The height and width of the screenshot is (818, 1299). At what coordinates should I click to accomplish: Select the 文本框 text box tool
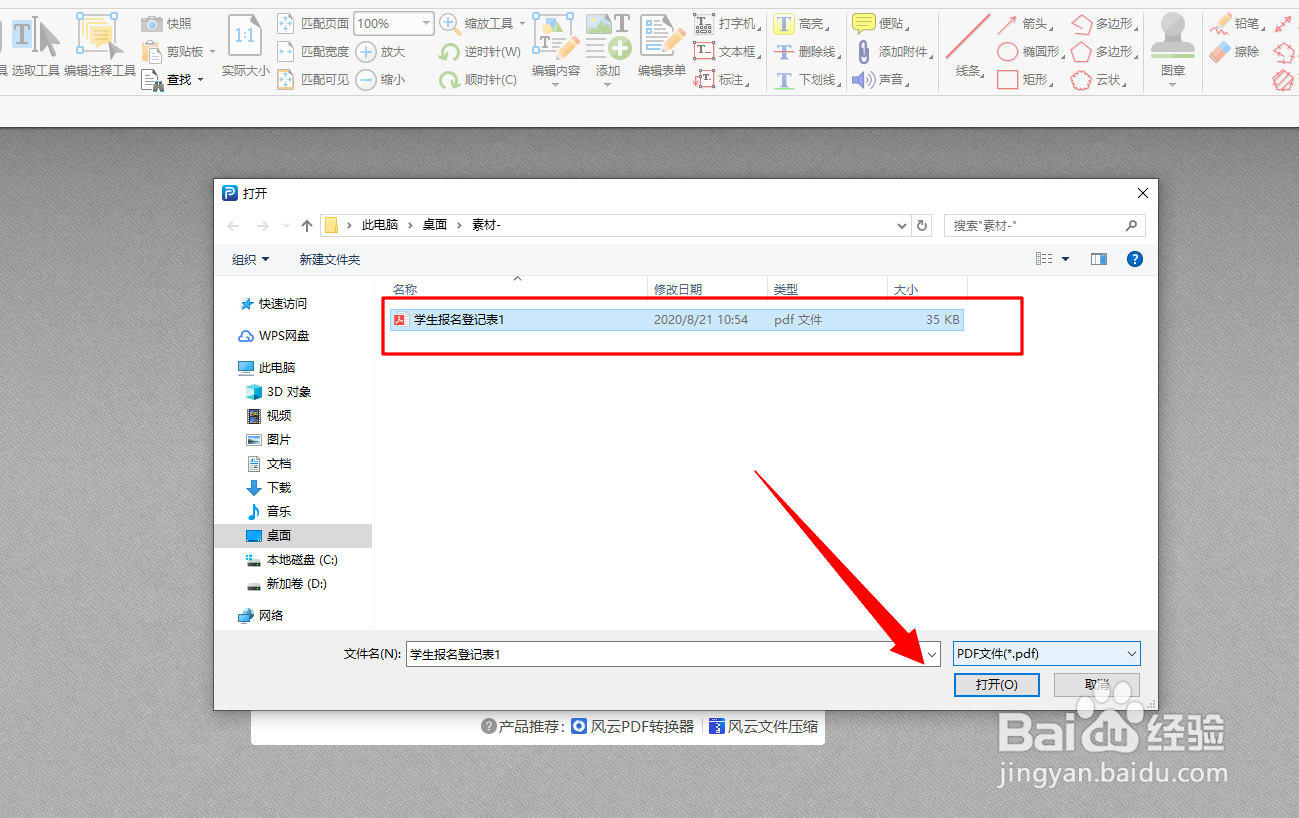click(x=727, y=51)
